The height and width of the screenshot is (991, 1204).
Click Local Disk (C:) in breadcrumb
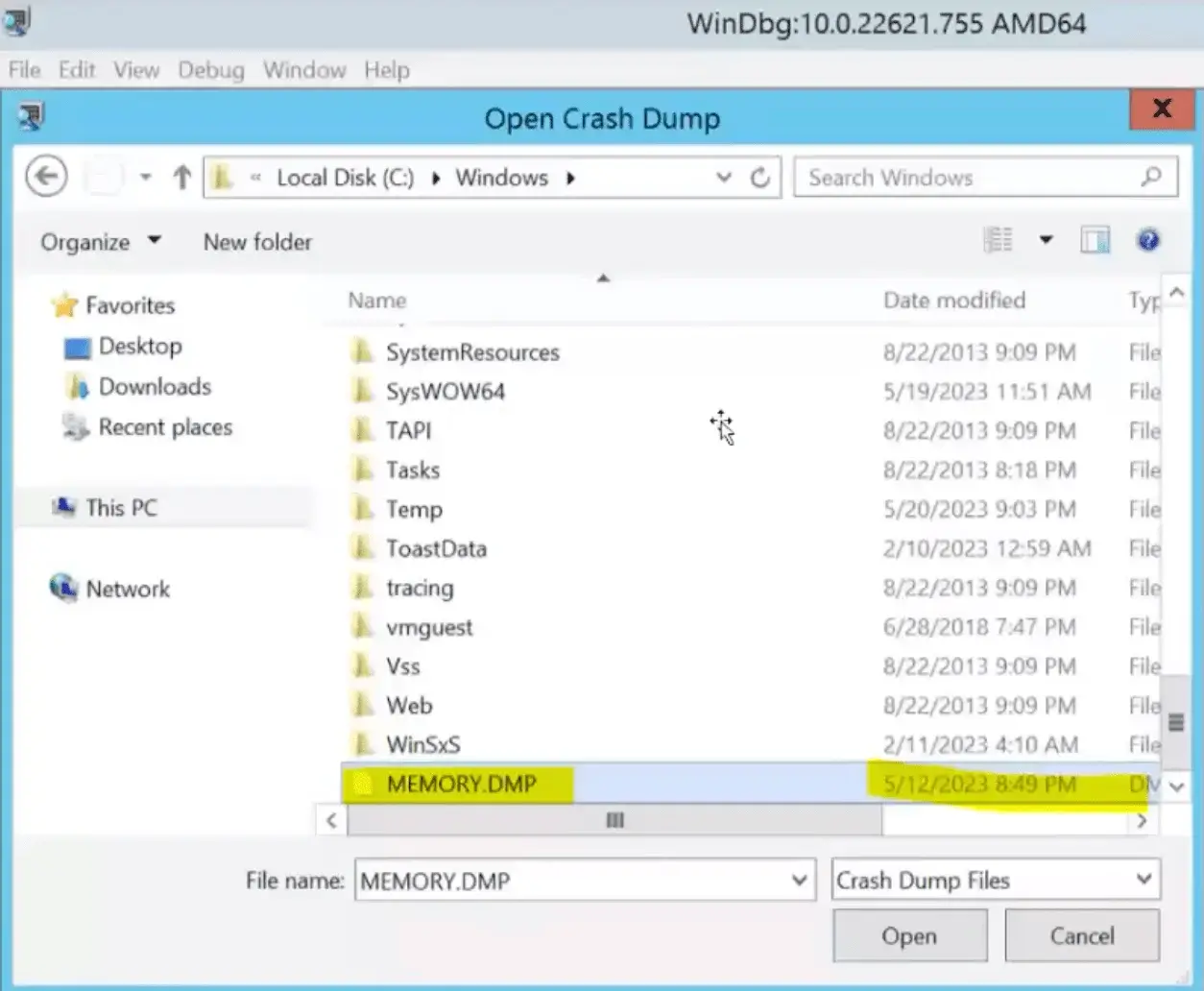tap(345, 178)
